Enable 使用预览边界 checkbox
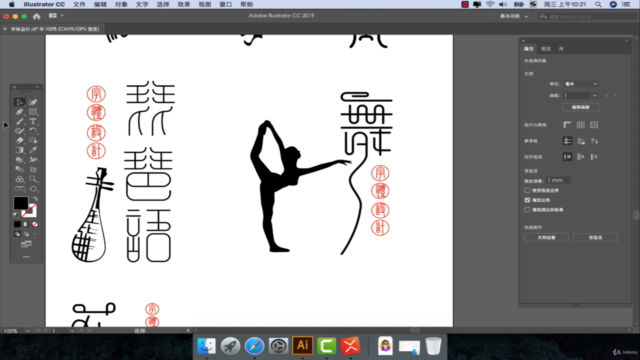Screen dimensions: 640x360 (x=527, y=190)
